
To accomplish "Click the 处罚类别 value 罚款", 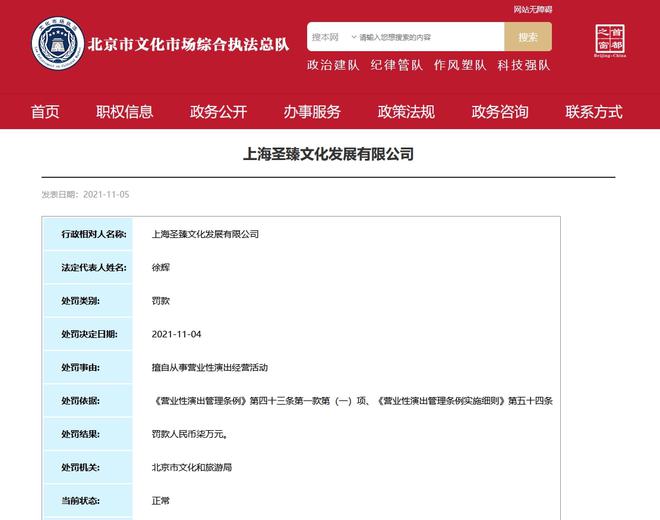I will coord(161,301).
